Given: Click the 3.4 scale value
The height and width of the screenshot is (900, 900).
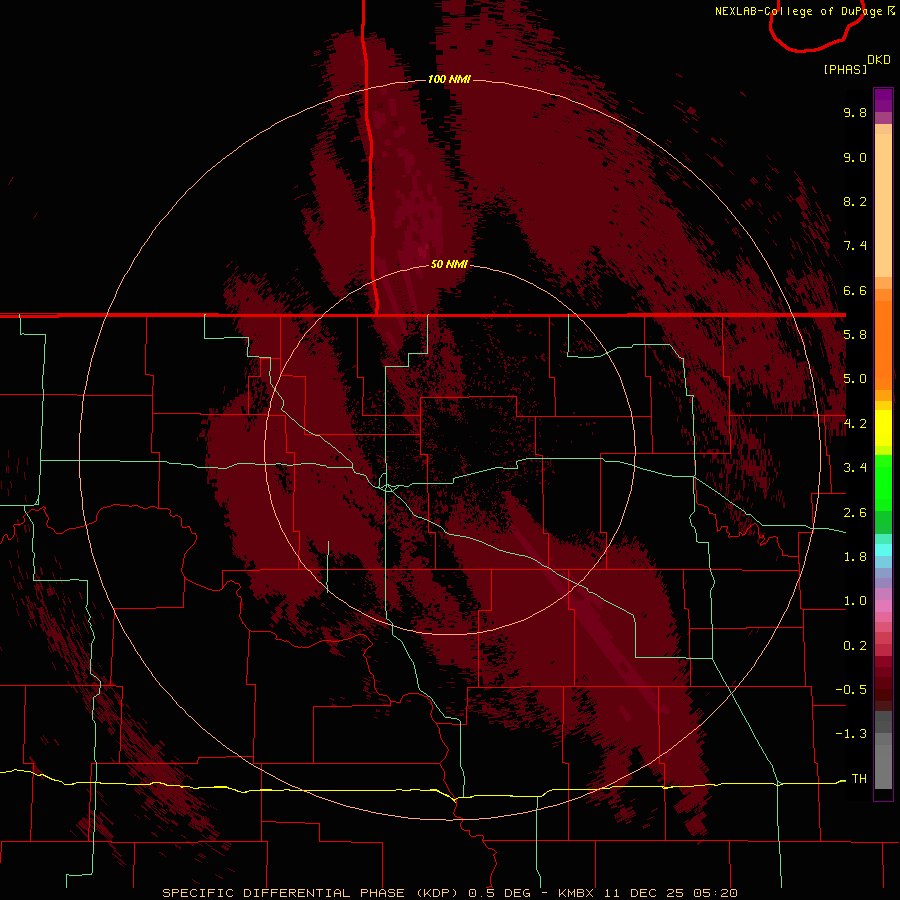Looking at the screenshot, I should coord(855,468).
